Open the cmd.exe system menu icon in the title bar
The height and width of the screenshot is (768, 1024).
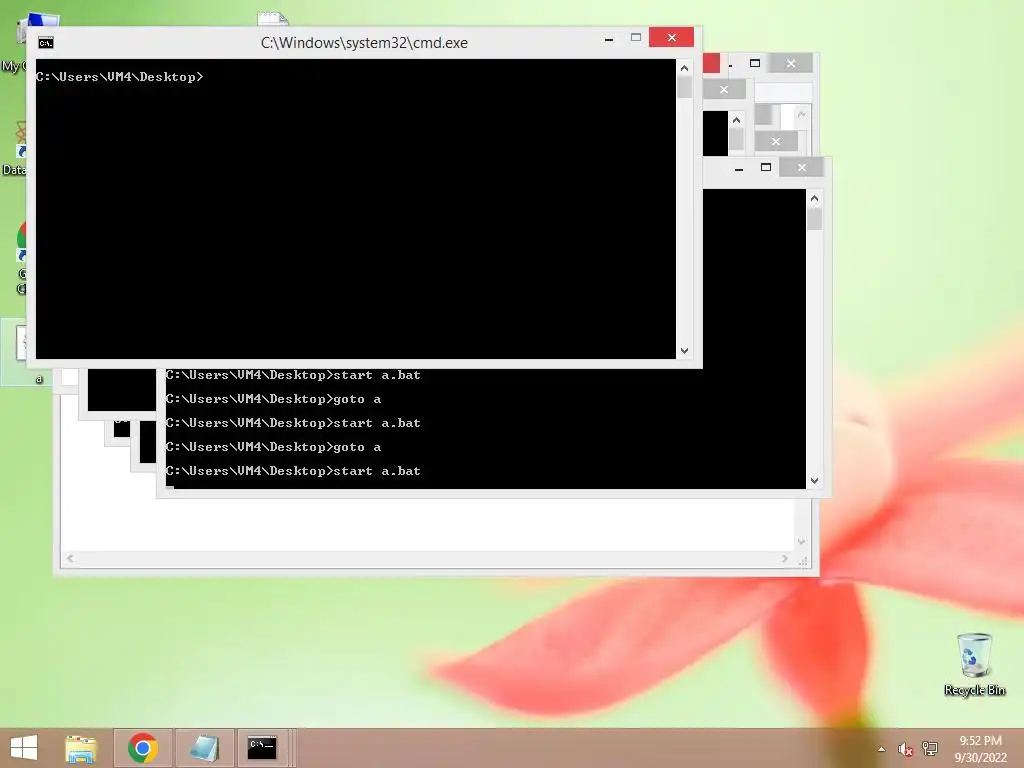click(46, 43)
